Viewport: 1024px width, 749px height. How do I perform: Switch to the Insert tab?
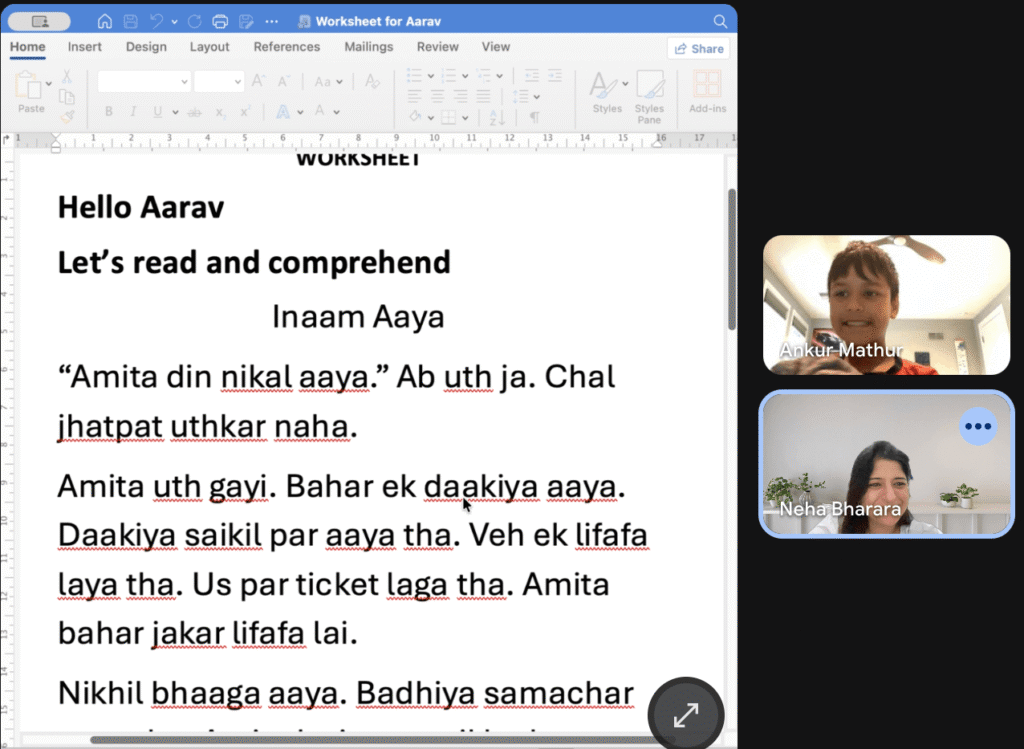click(85, 47)
